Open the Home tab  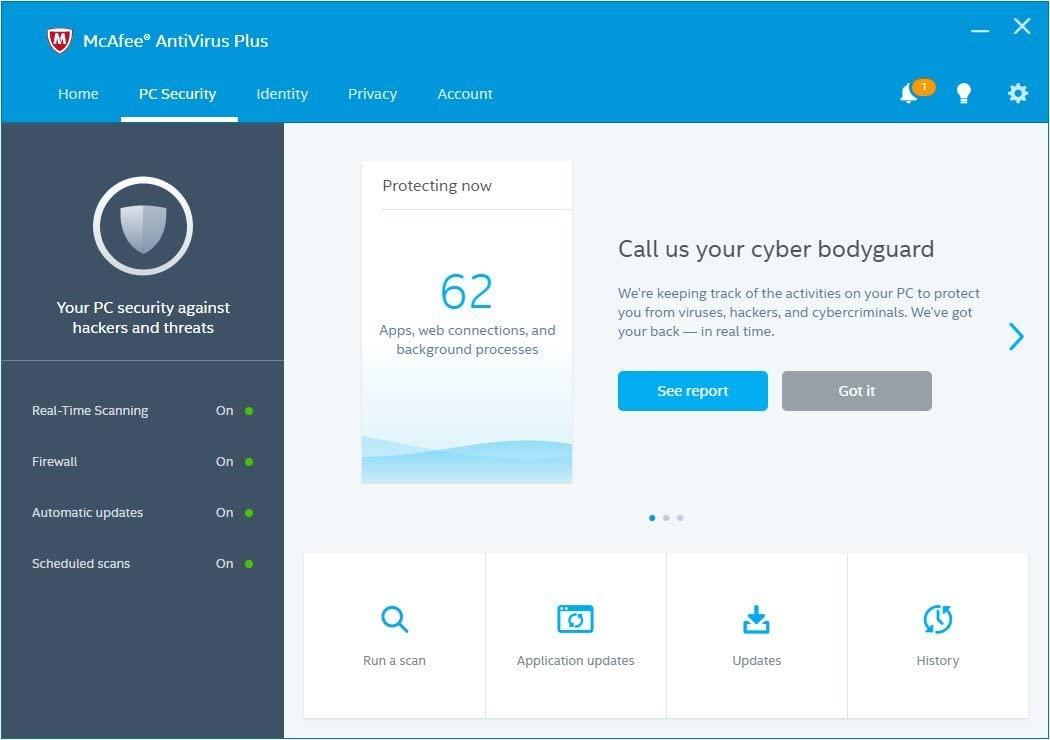click(x=78, y=93)
